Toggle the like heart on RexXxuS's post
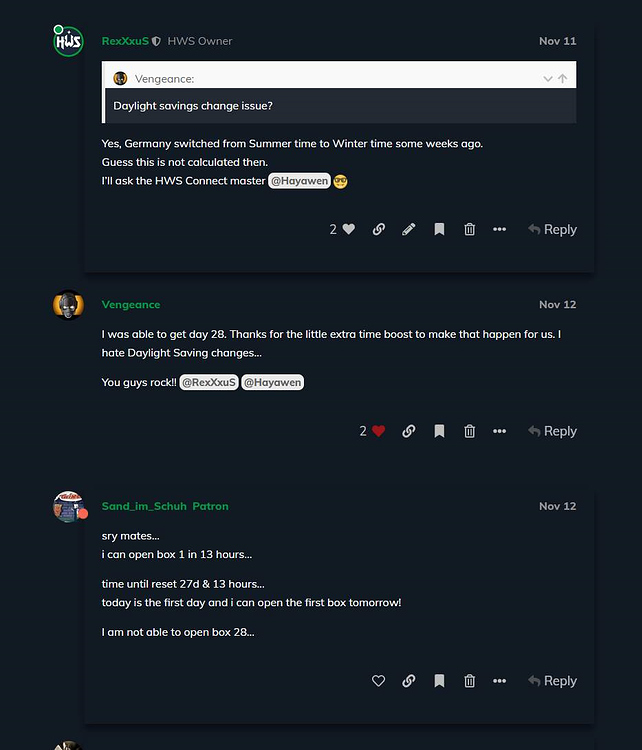This screenshot has width=642, height=750. 348,229
